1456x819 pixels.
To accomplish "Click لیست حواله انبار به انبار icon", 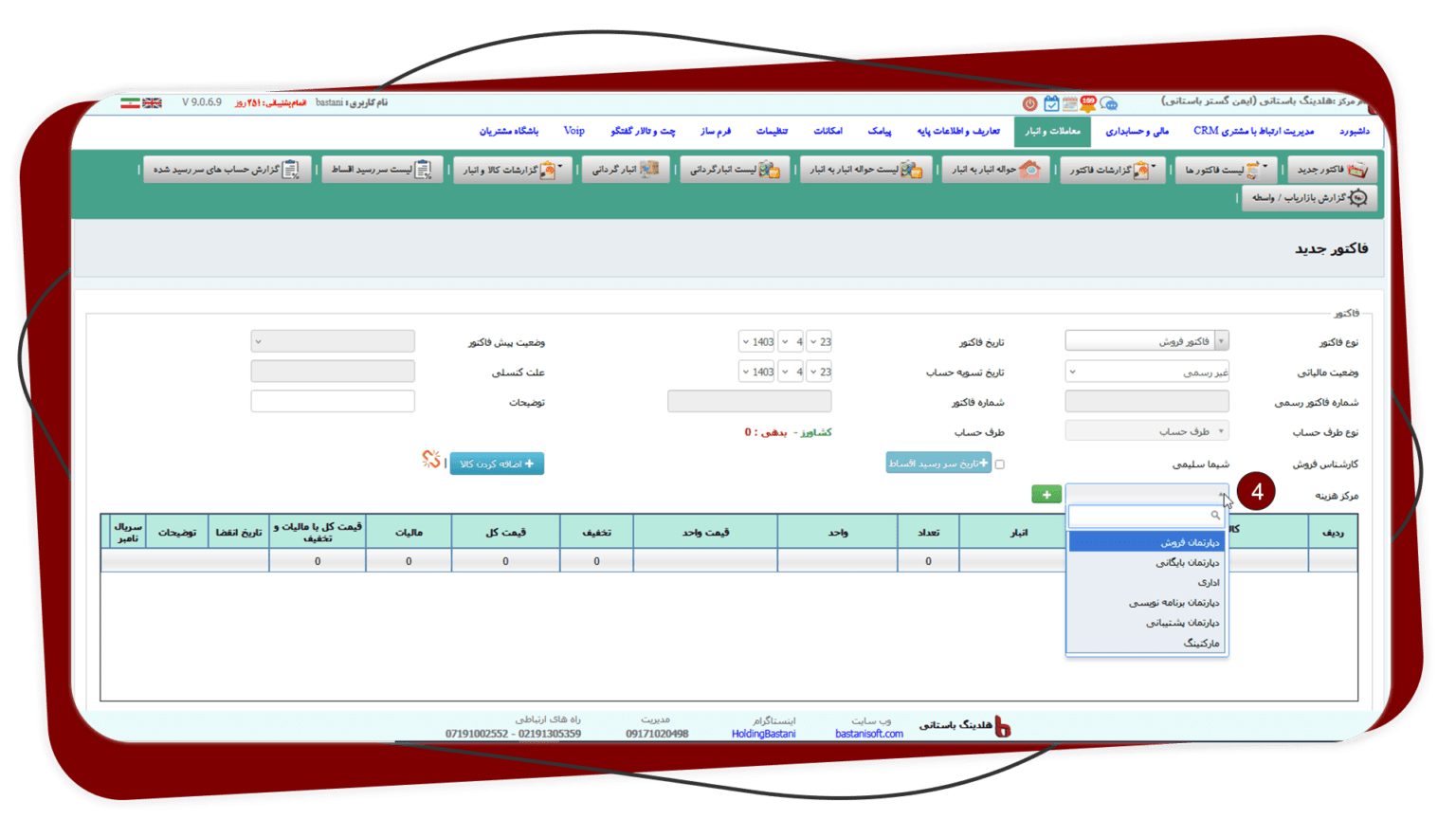I will coord(911,170).
